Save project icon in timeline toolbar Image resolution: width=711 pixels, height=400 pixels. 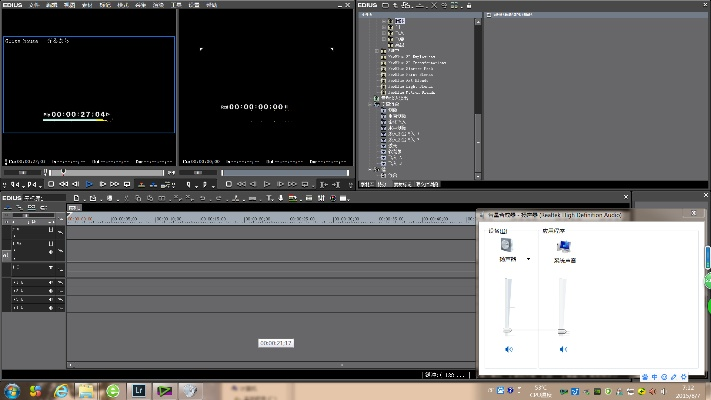(x=109, y=198)
